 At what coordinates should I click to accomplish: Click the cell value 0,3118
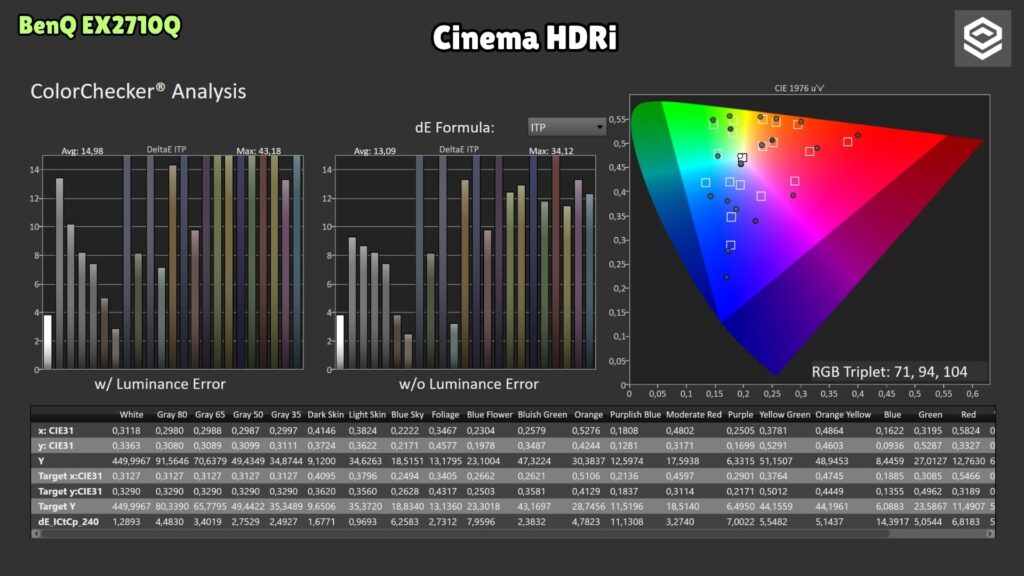click(125, 430)
